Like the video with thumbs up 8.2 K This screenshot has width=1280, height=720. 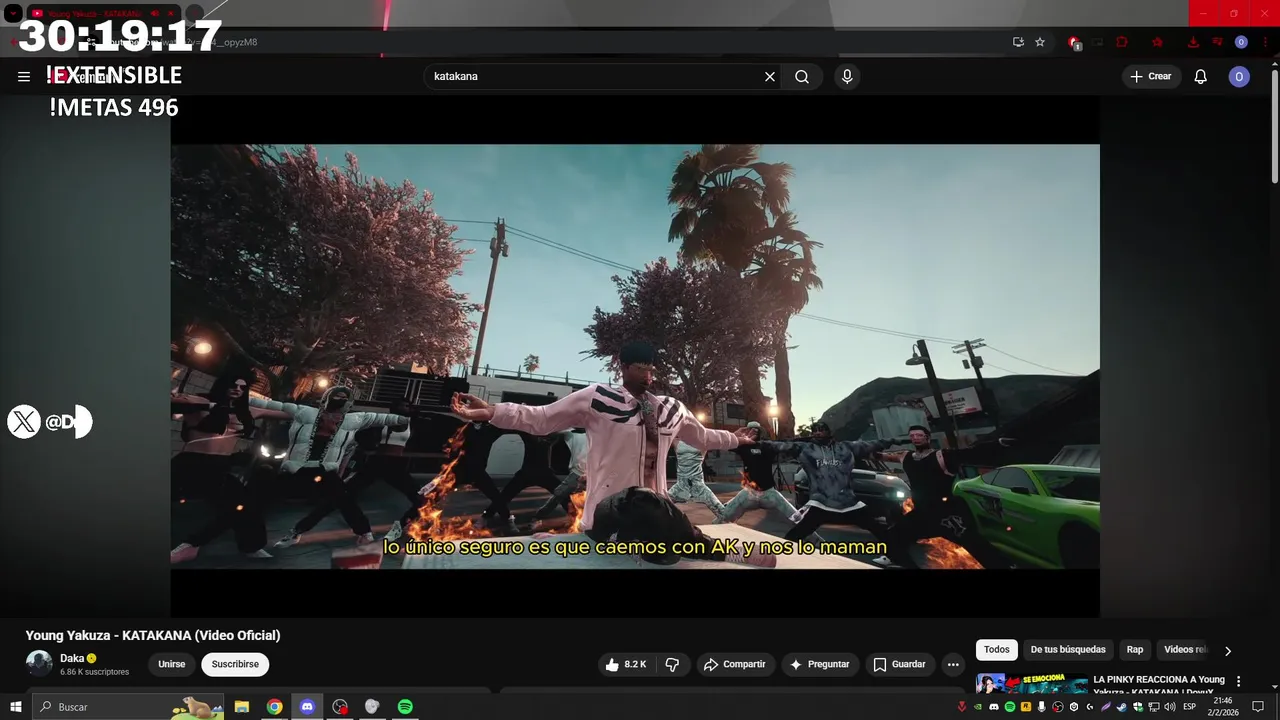pyautogui.click(x=627, y=664)
